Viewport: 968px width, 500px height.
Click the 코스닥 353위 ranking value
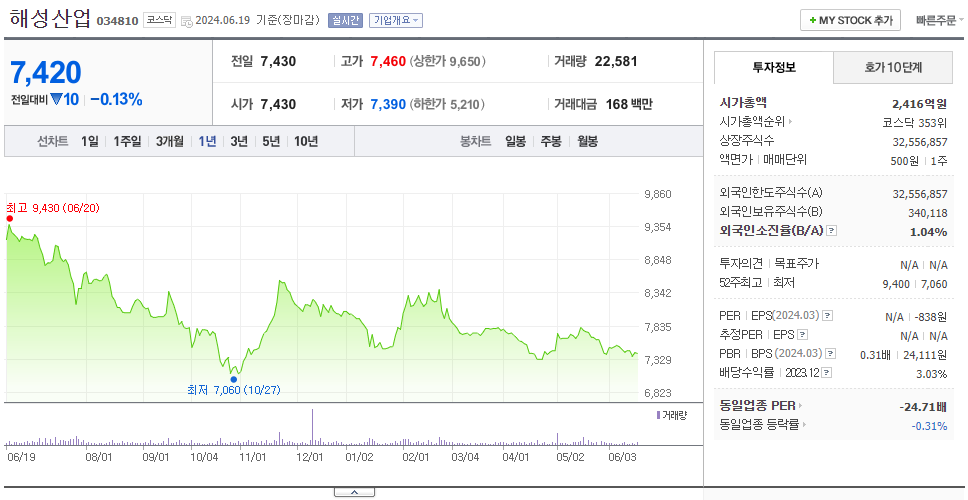[915, 122]
